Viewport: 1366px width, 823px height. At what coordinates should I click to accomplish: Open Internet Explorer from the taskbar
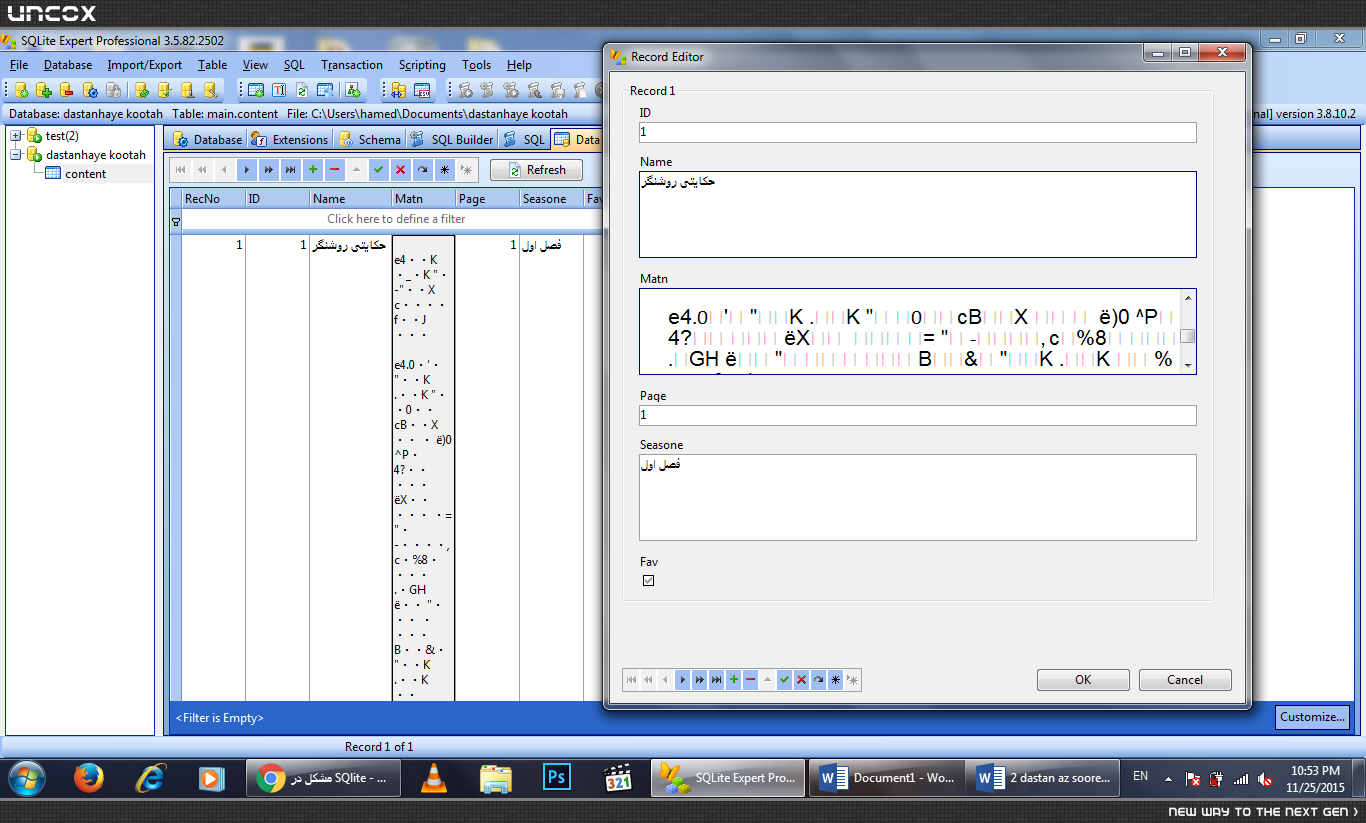[150, 778]
